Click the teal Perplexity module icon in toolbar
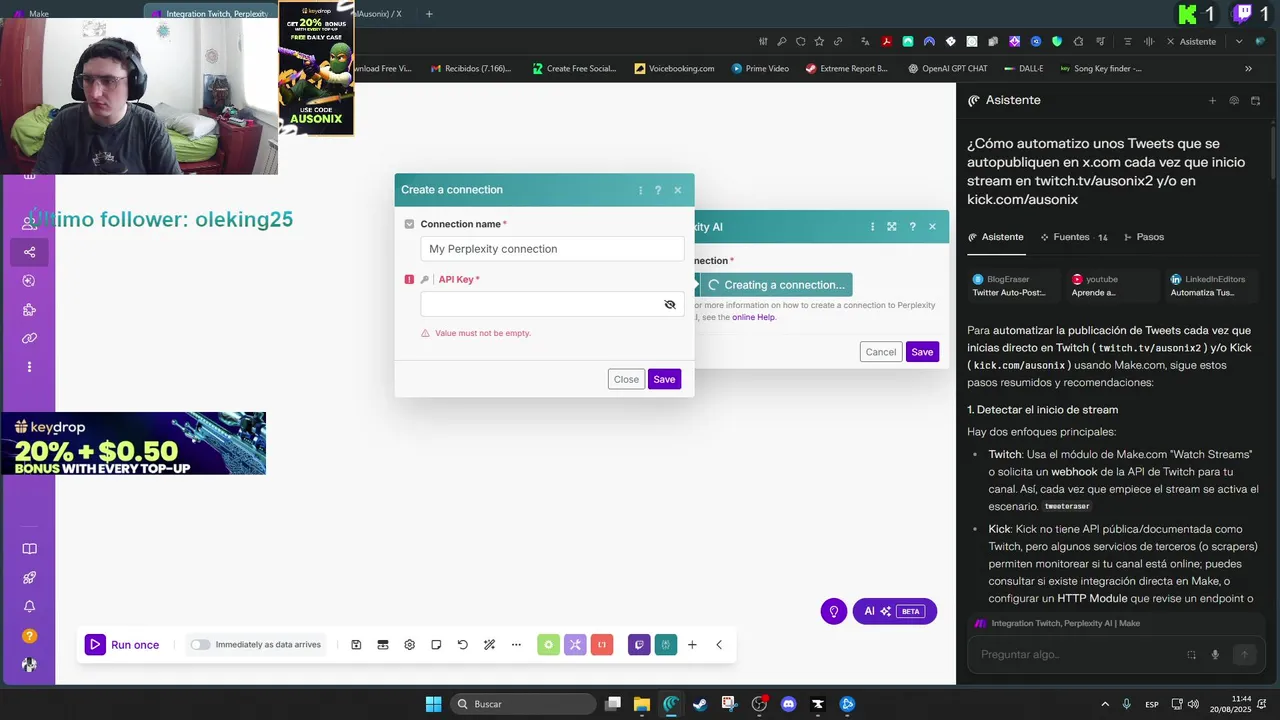 click(666, 645)
